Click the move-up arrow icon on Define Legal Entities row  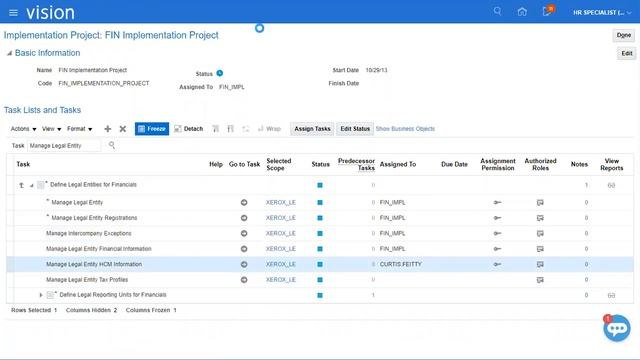(21, 185)
